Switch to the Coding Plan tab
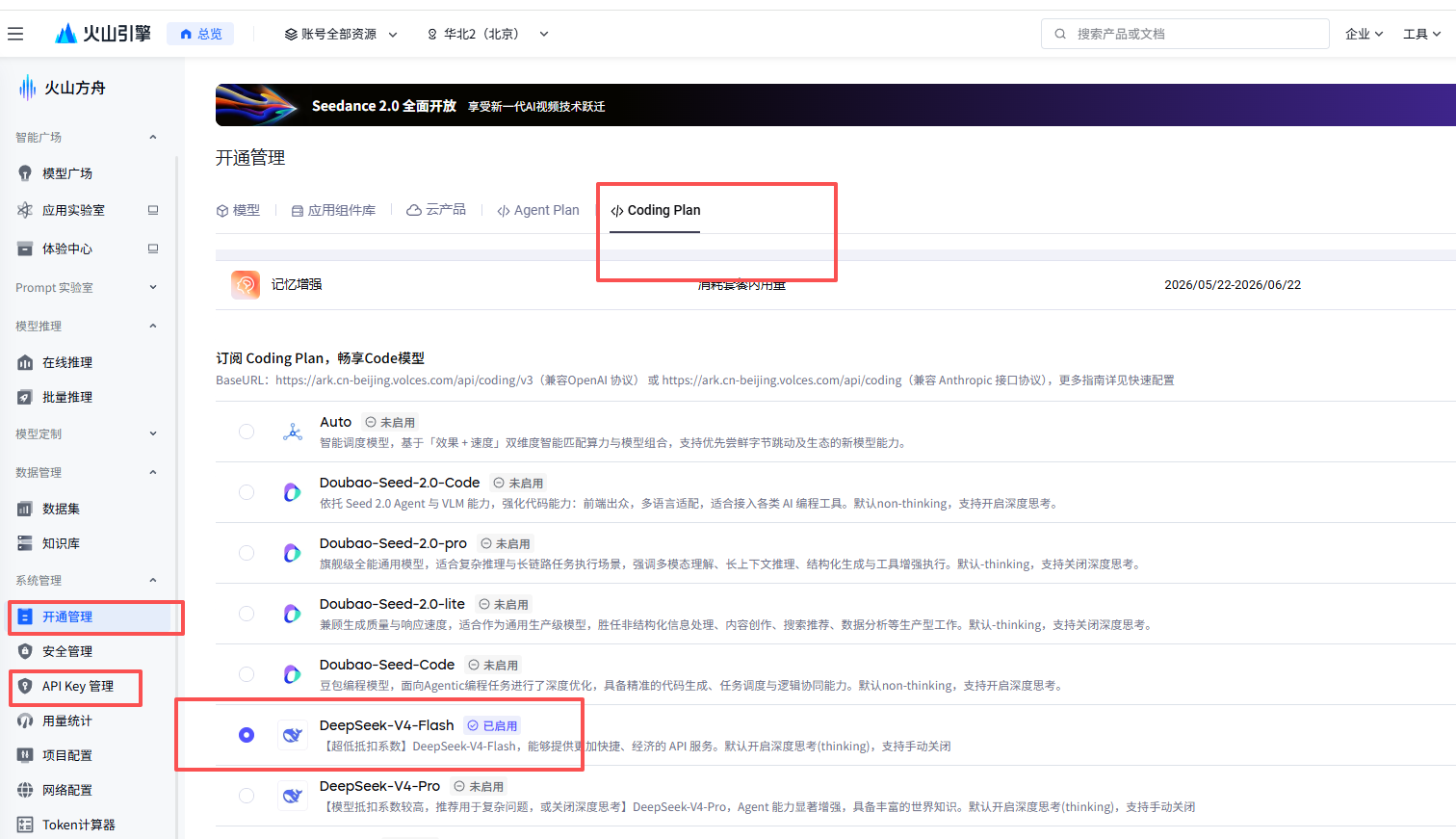Screen dimensions: 1456x839 [x=656, y=210]
